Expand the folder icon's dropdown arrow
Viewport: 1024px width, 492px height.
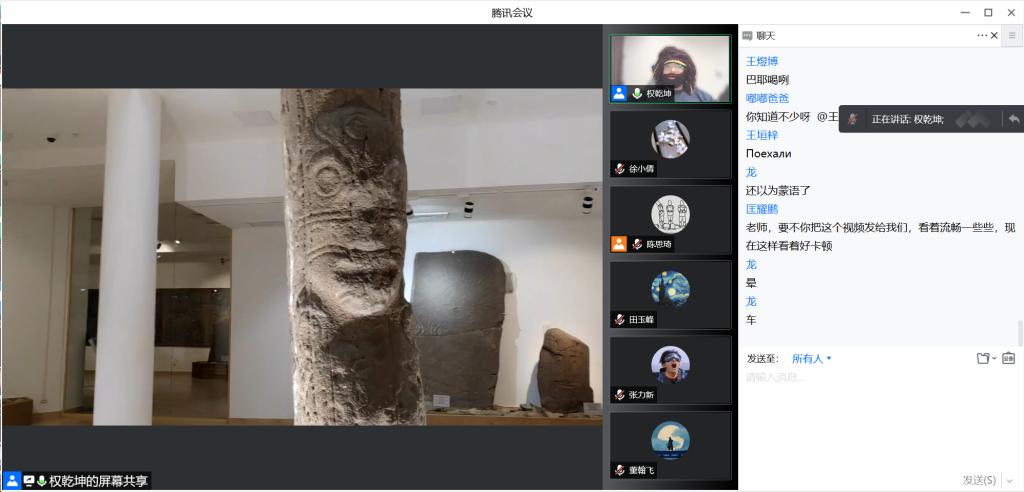click(x=994, y=359)
